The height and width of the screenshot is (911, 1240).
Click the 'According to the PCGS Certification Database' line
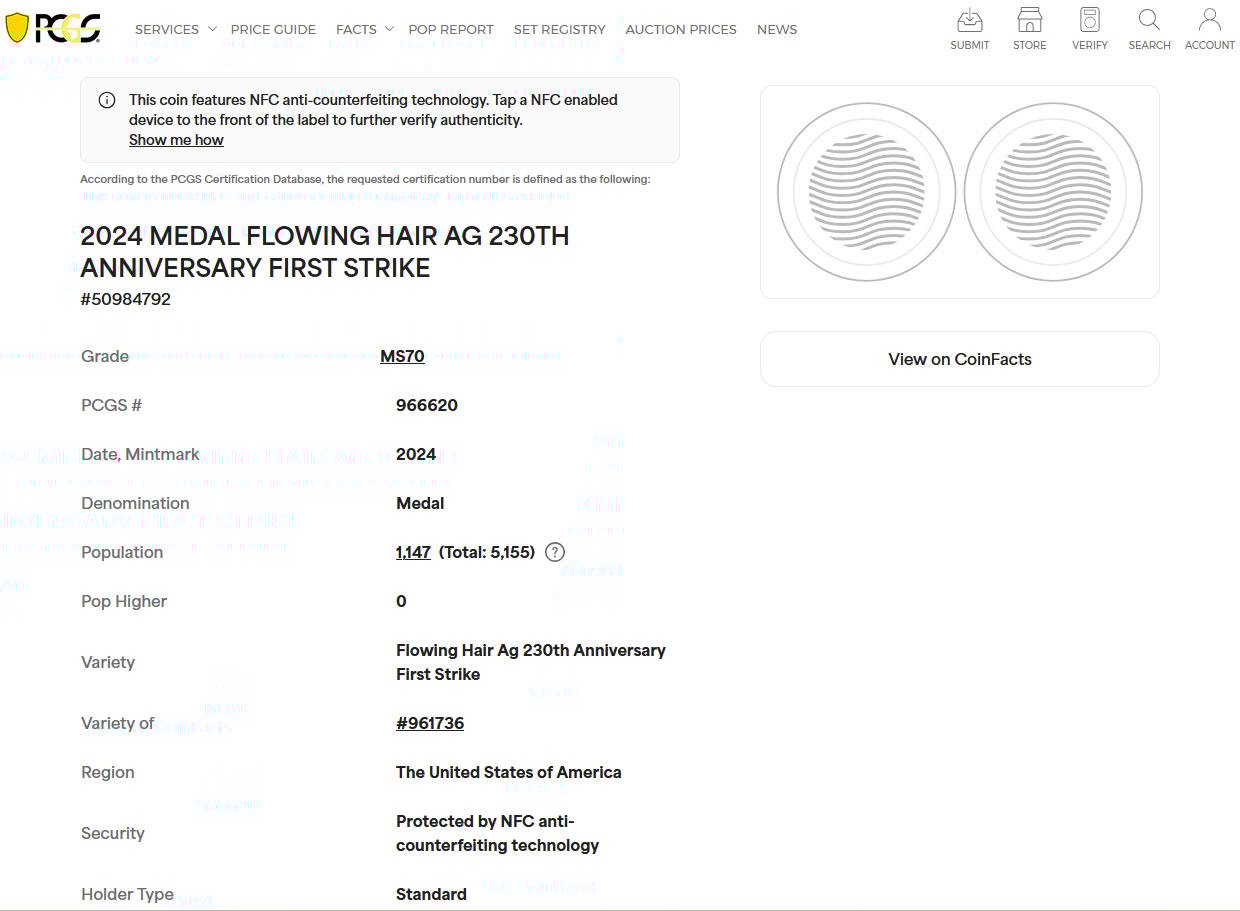click(x=365, y=179)
